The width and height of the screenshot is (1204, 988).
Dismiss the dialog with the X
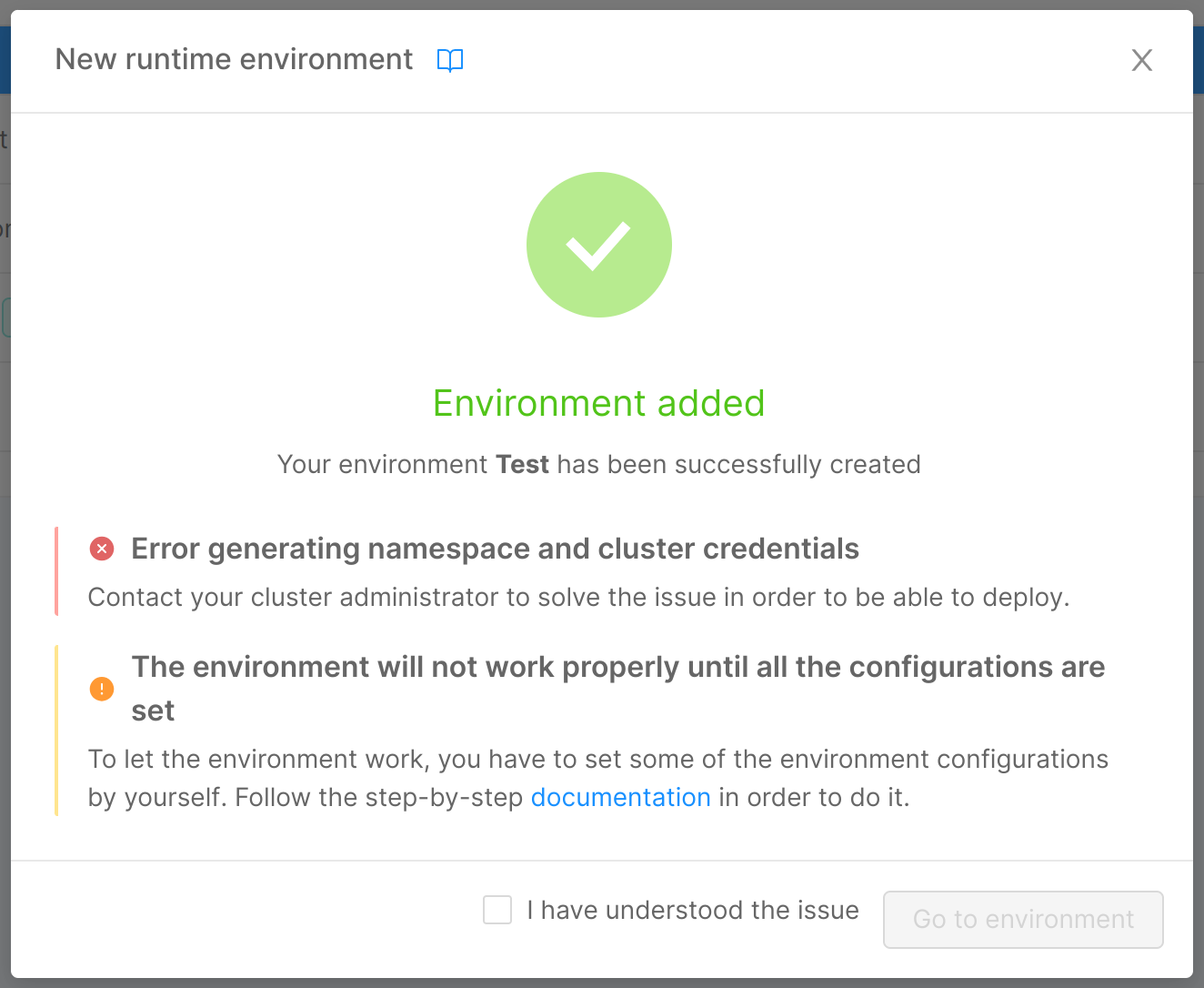(1141, 59)
